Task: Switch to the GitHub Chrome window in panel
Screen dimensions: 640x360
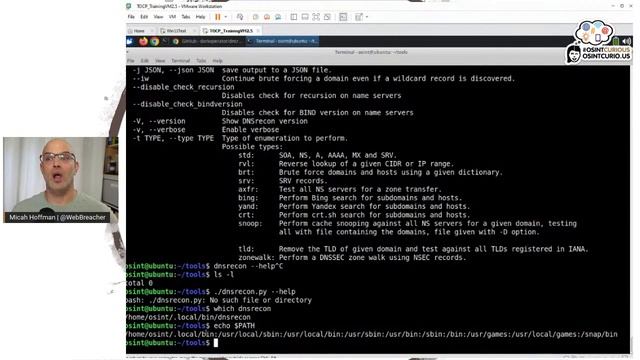Action: click(x=208, y=41)
